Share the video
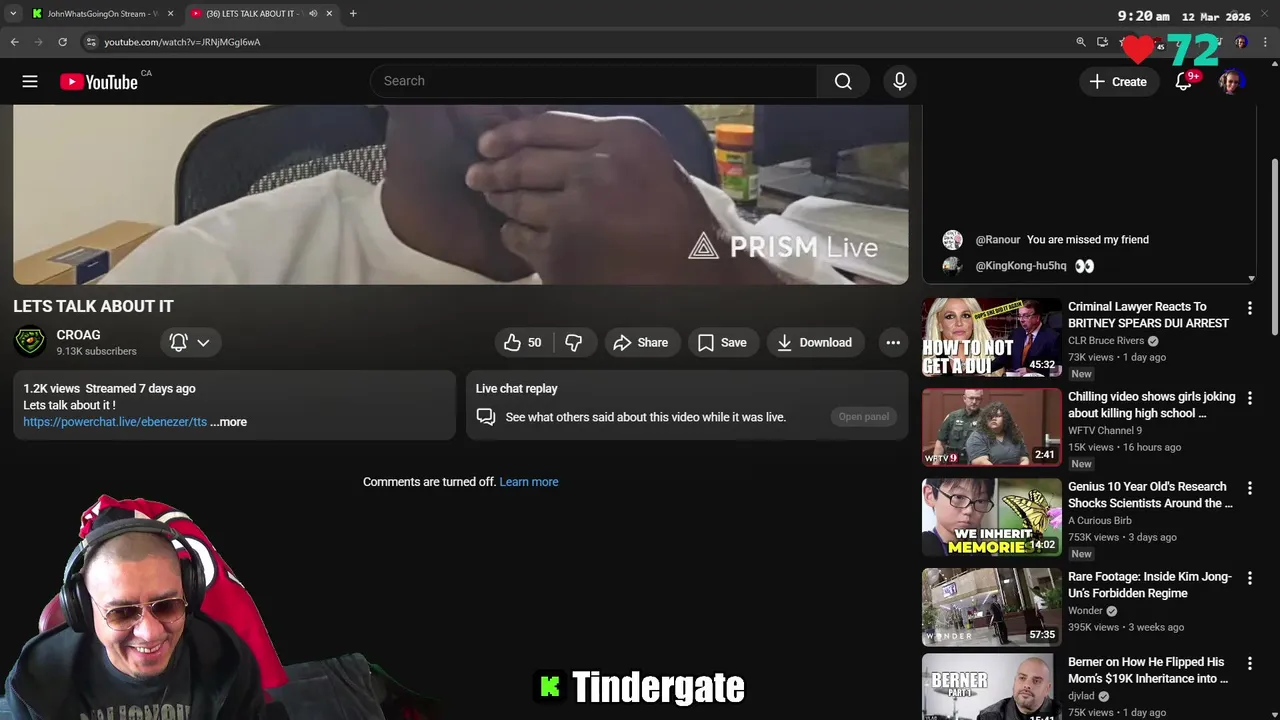This screenshot has height=720, width=1280. click(640, 342)
